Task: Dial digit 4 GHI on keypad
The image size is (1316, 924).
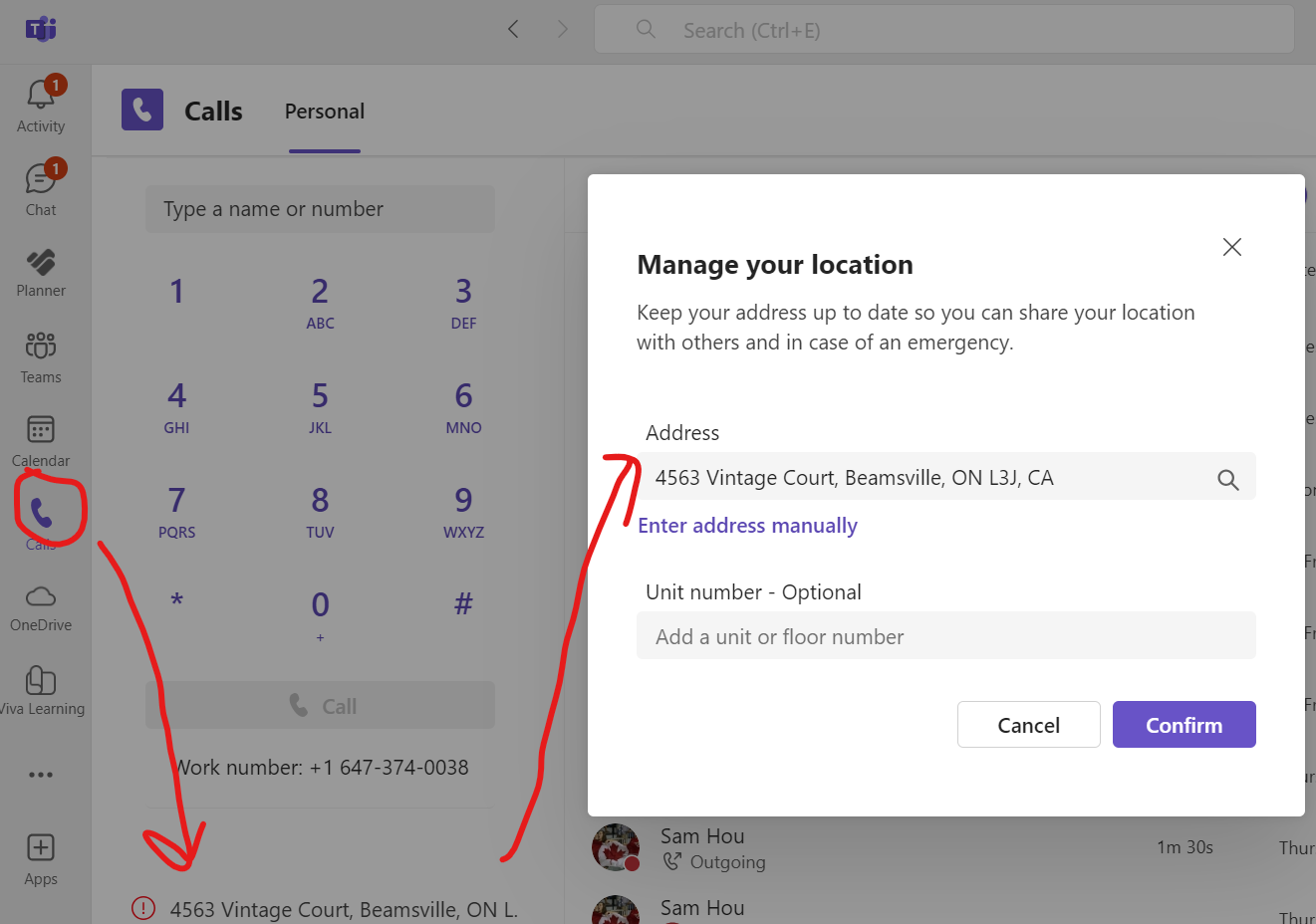Action: [x=176, y=406]
